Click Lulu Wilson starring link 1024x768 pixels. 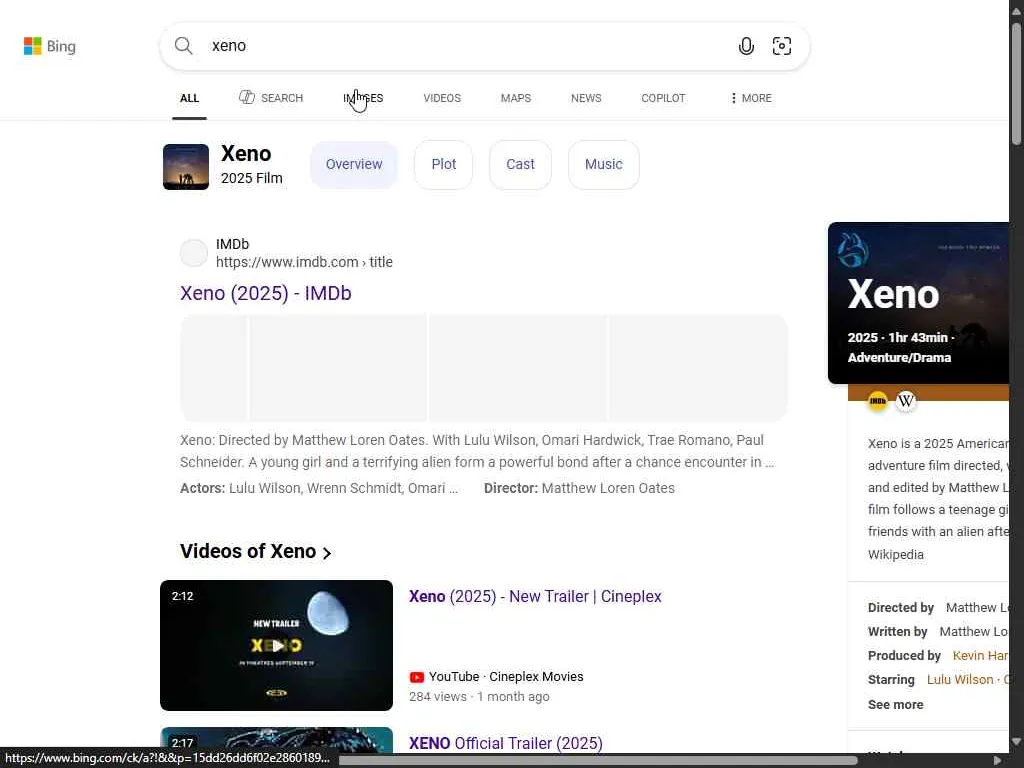pos(960,680)
